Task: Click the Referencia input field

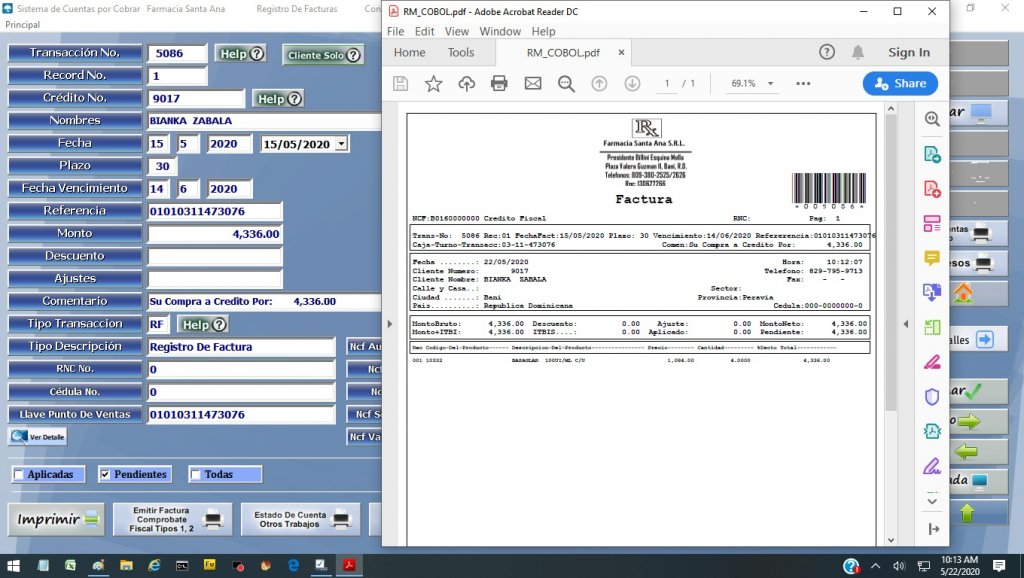Action: click(x=215, y=211)
